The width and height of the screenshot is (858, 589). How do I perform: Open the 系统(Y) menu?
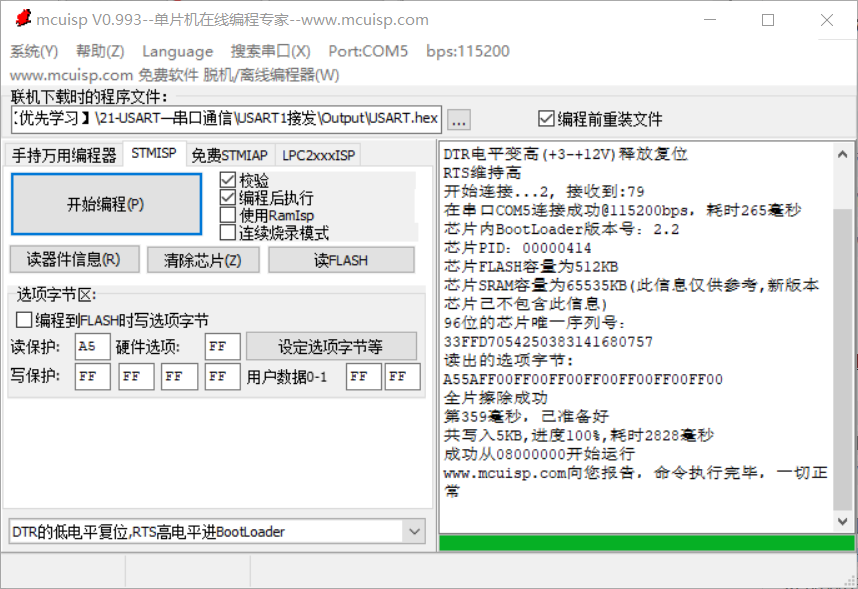click(x=33, y=51)
